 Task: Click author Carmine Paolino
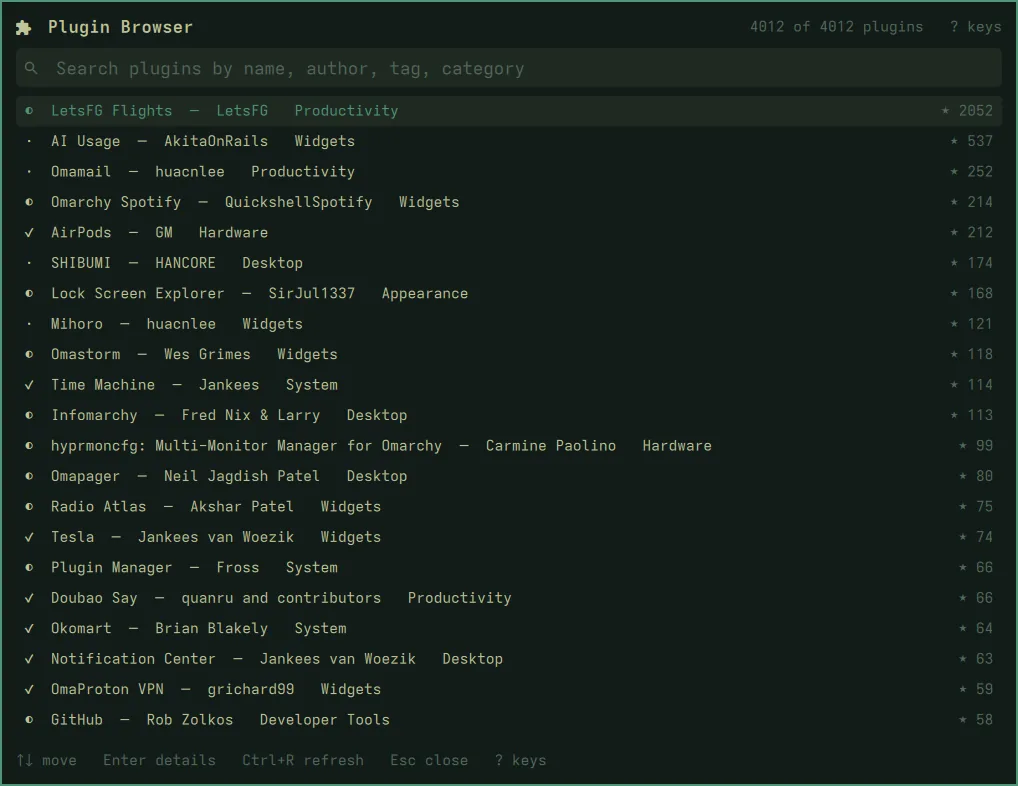click(551, 446)
